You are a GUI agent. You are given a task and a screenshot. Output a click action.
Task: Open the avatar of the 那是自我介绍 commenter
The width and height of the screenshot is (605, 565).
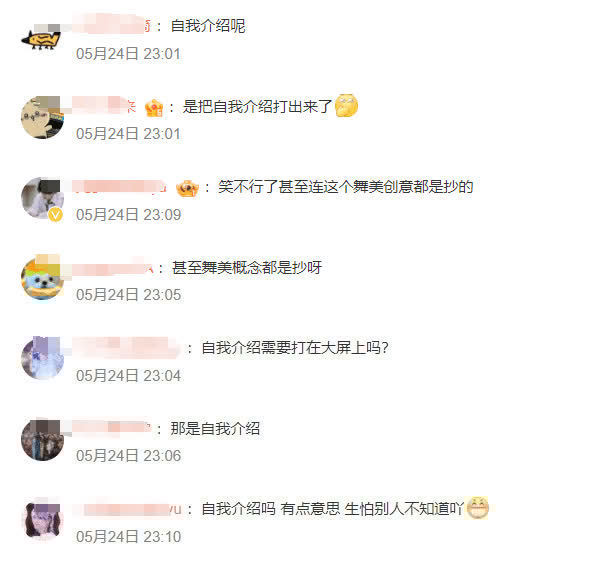coord(42,439)
